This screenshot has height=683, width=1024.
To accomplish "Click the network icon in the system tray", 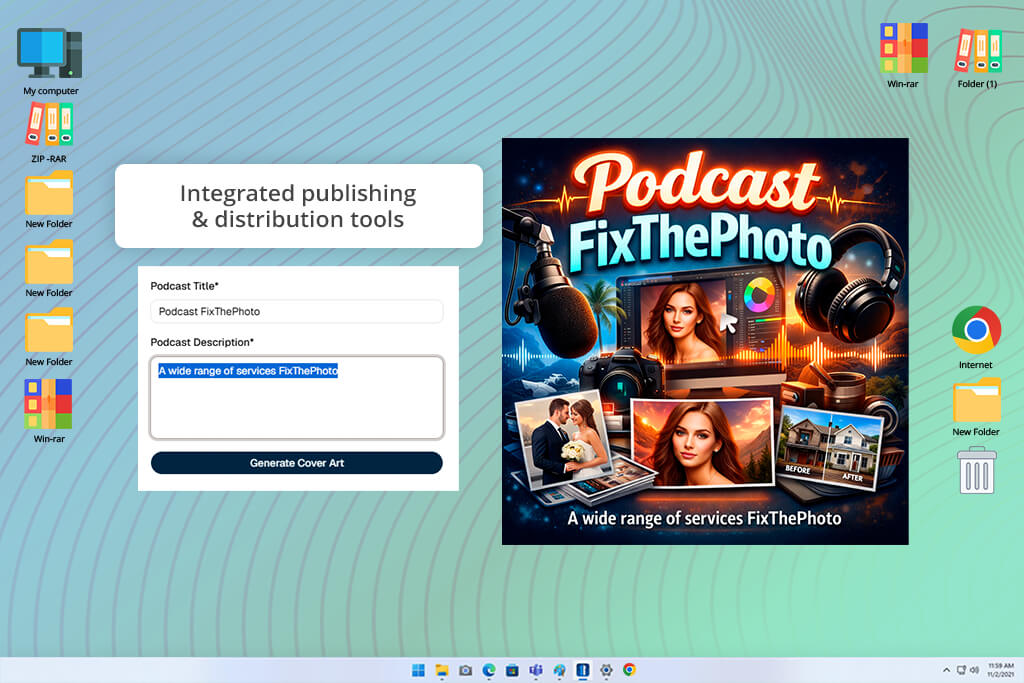I will coord(961,670).
